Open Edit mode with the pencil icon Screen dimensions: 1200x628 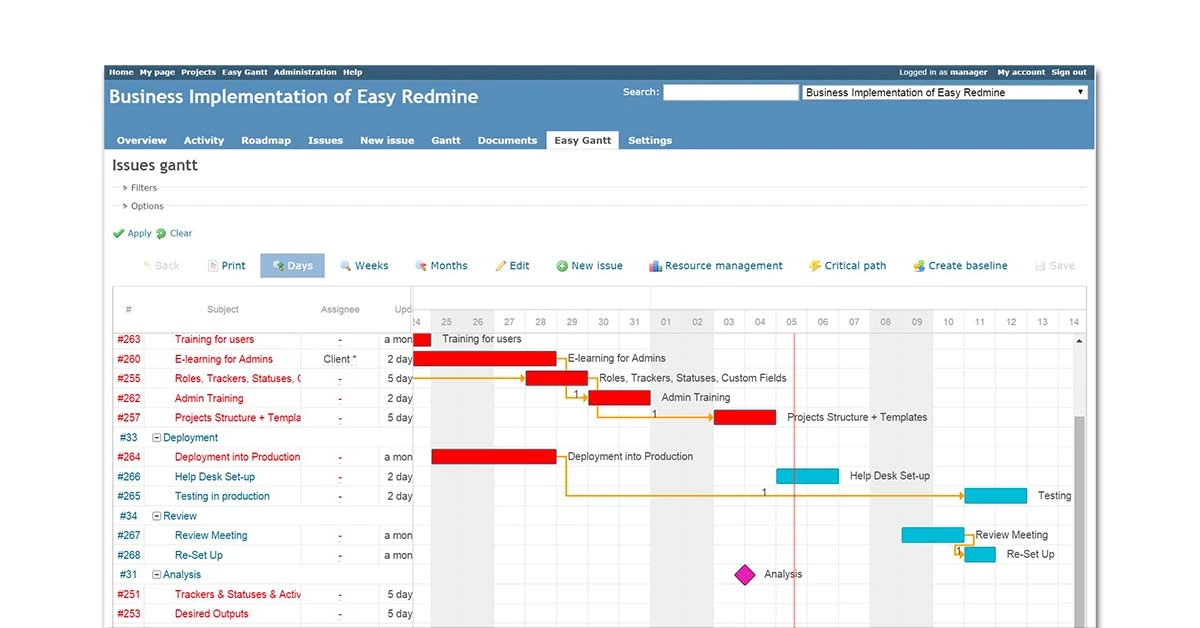click(513, 265)
